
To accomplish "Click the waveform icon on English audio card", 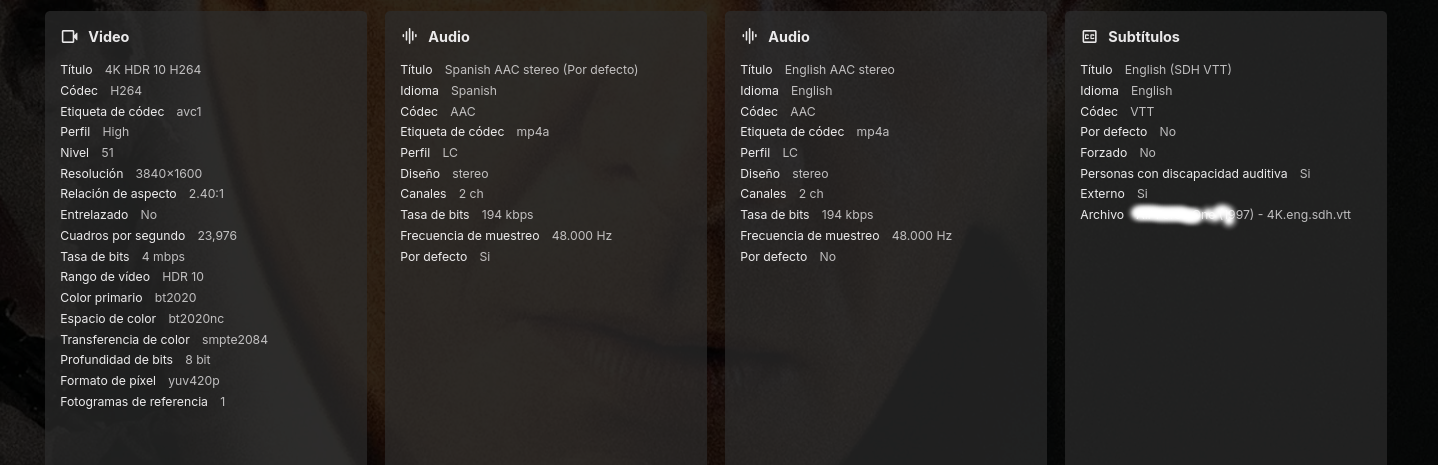I will 749,37.
